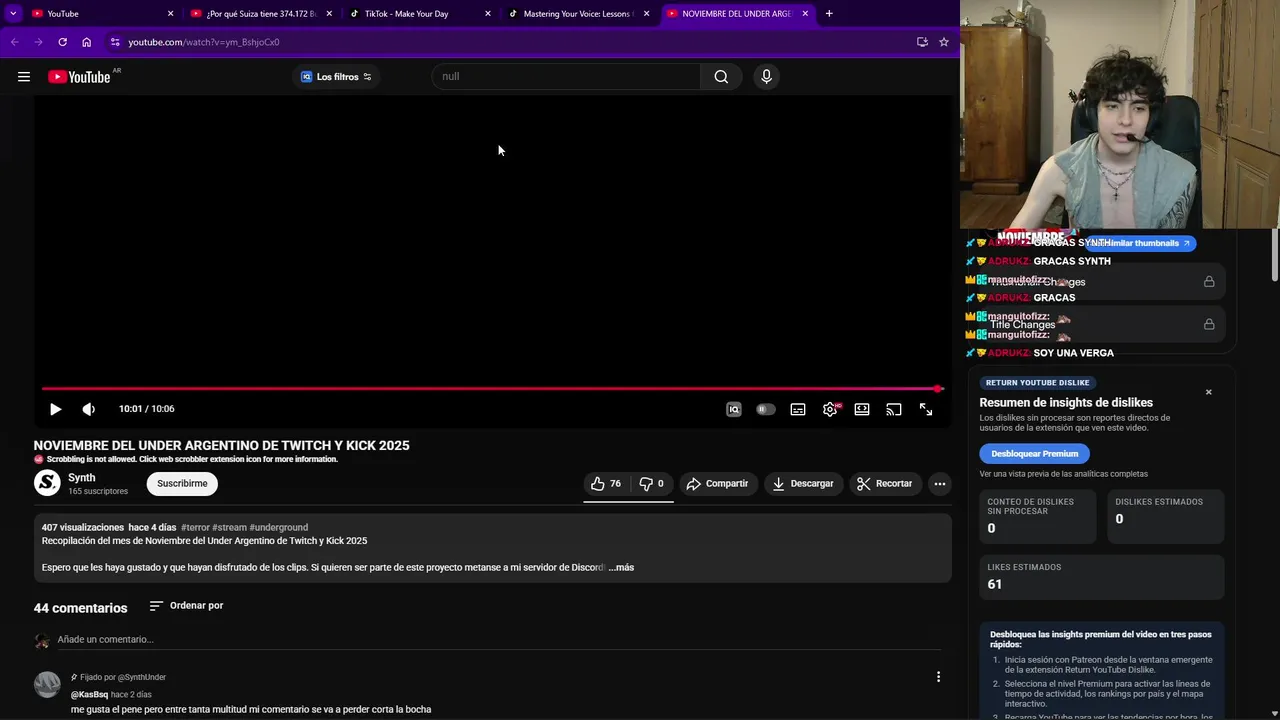Open the Synth channel name link
This screenshot has width=1280, height=720.
coord(82,478)
